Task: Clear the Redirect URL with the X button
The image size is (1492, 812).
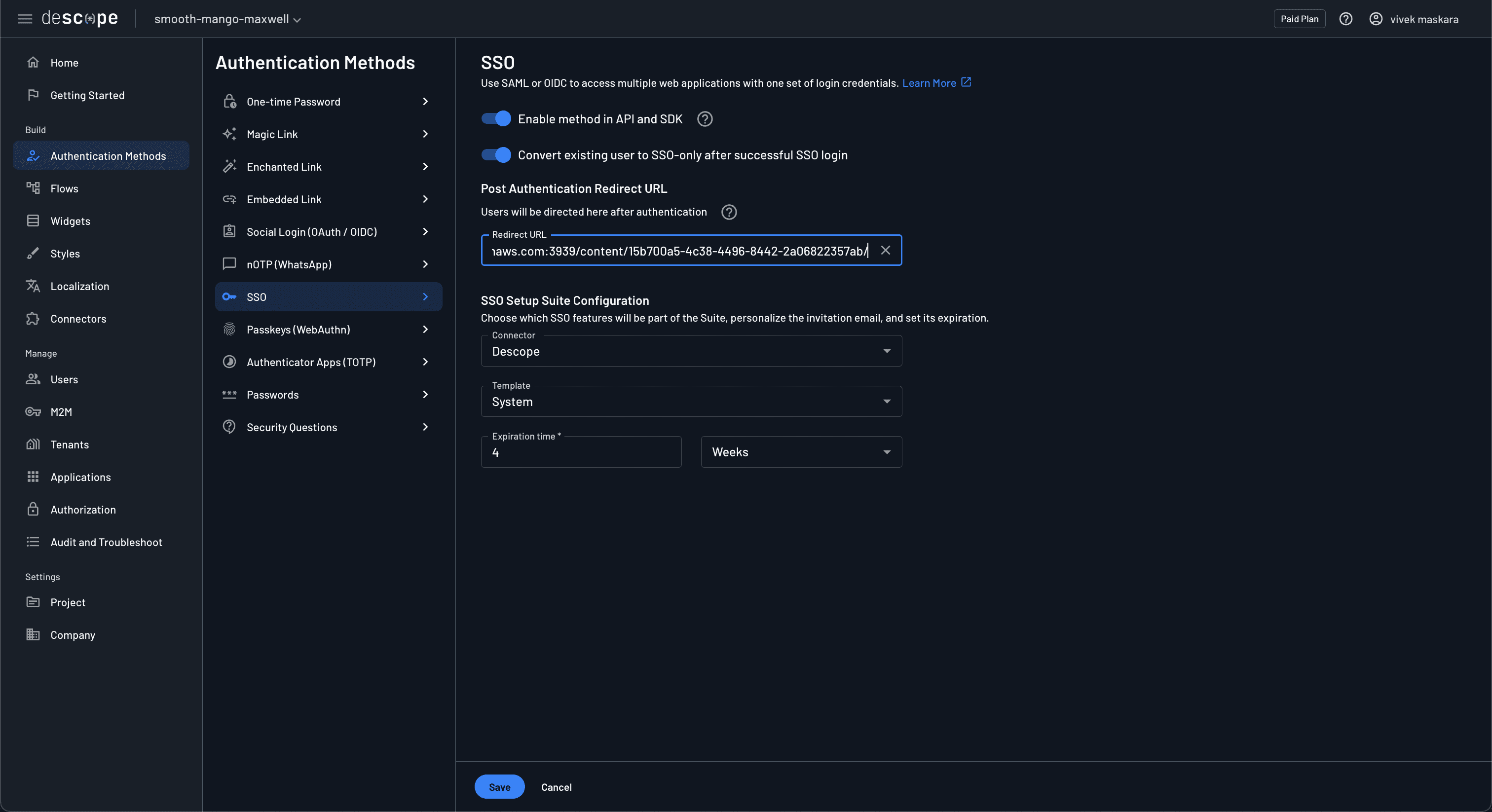Action: (x=885, y=250)
